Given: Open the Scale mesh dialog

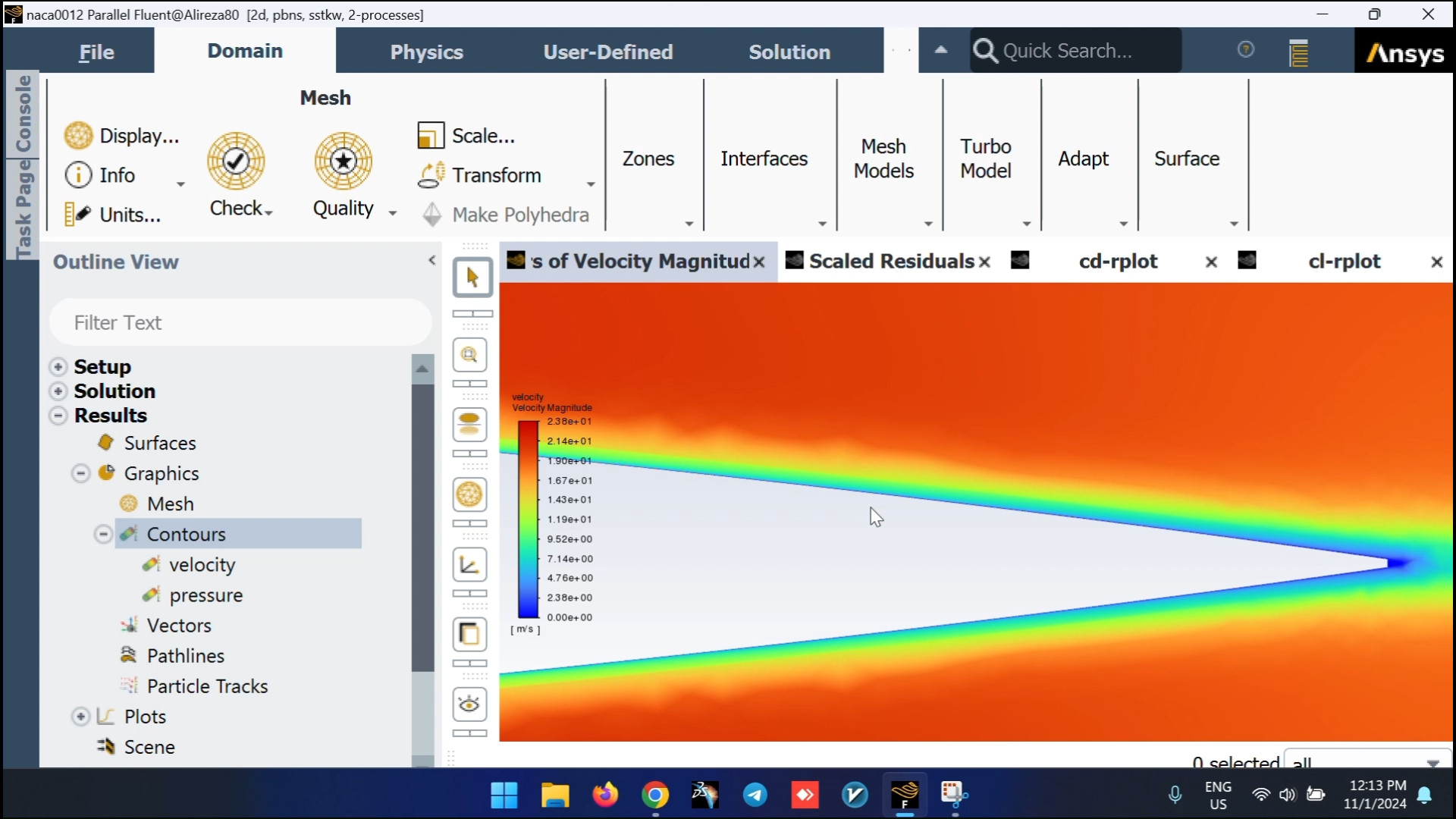Looking at the screenshot, I should point(467,136).
